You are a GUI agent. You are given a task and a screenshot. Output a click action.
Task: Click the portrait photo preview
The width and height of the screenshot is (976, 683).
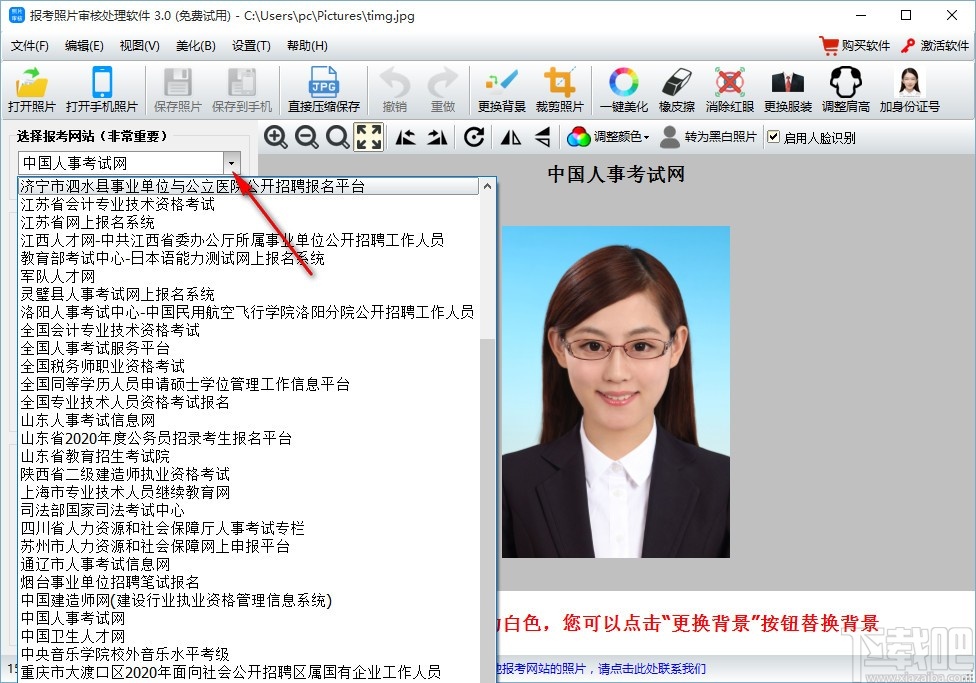click(616, 392)
